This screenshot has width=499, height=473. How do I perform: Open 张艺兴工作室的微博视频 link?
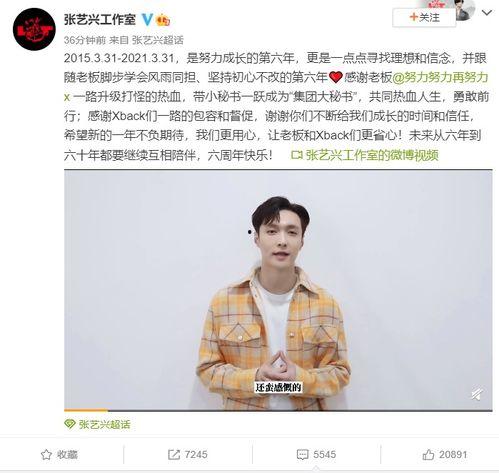pyautogui.click(x=372, y=155)
